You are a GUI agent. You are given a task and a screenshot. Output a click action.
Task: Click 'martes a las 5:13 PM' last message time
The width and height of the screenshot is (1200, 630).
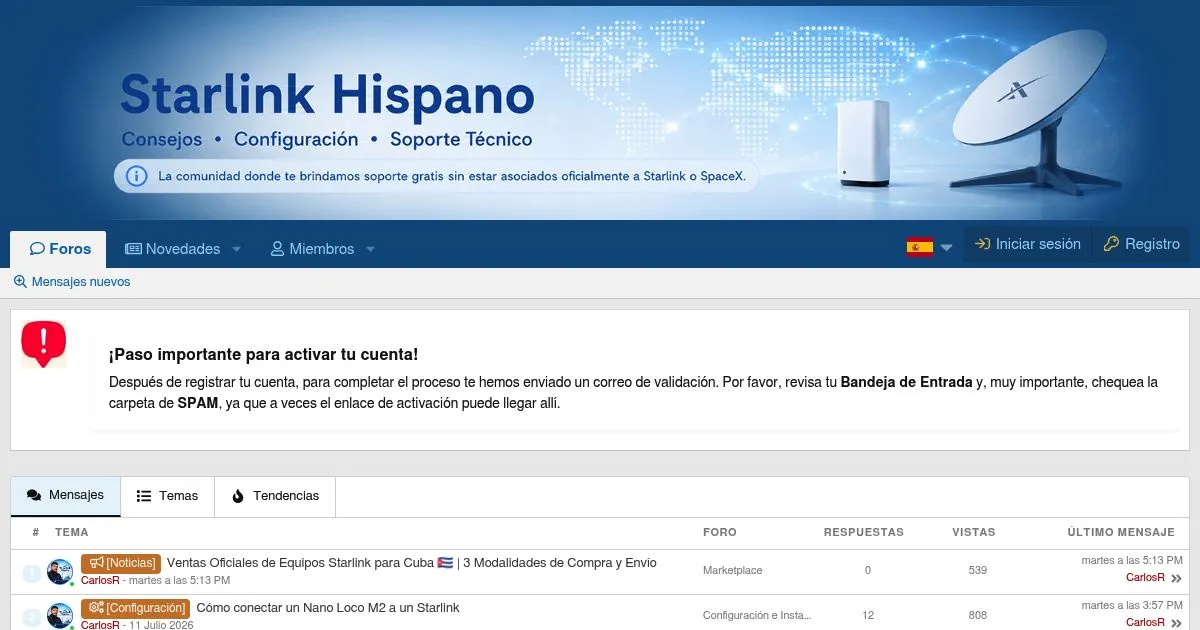click(x=1132, y=560)
